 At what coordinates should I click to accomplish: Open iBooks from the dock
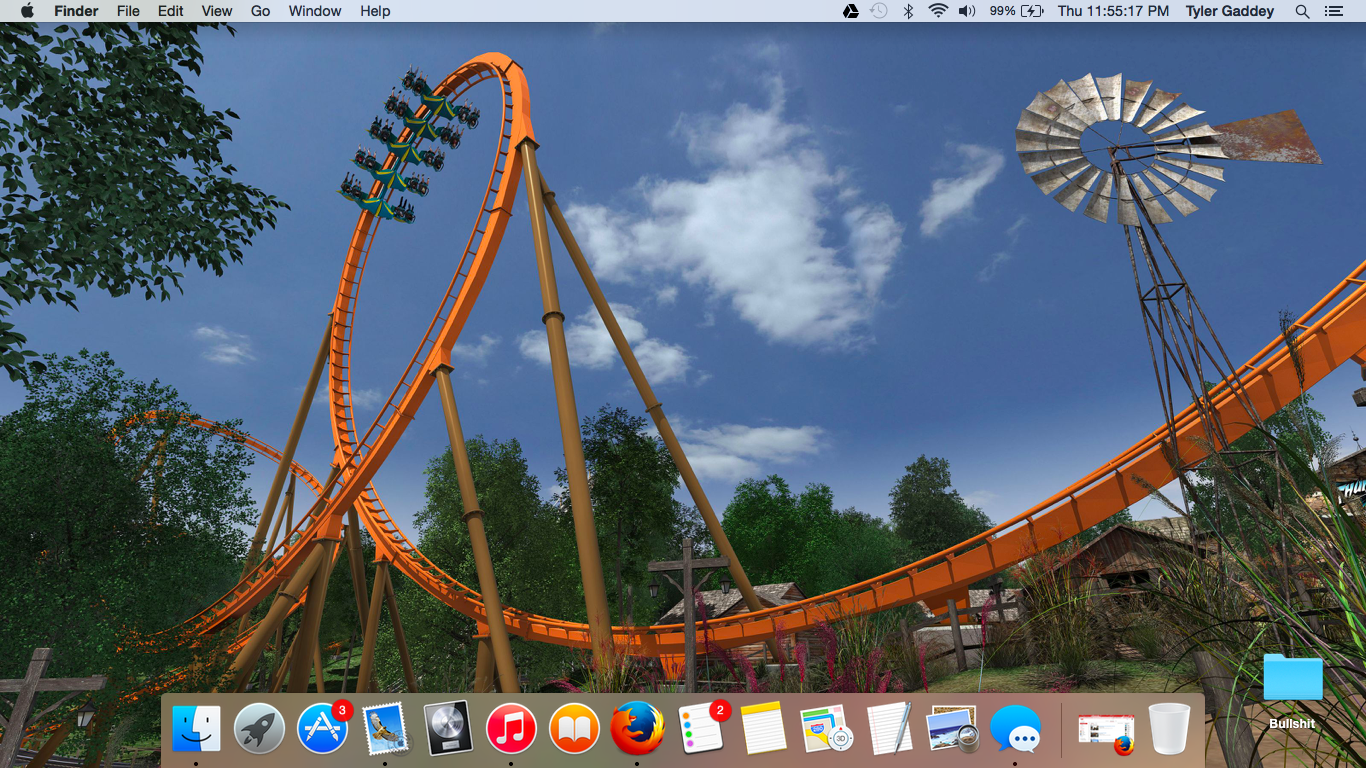[574, 728]
